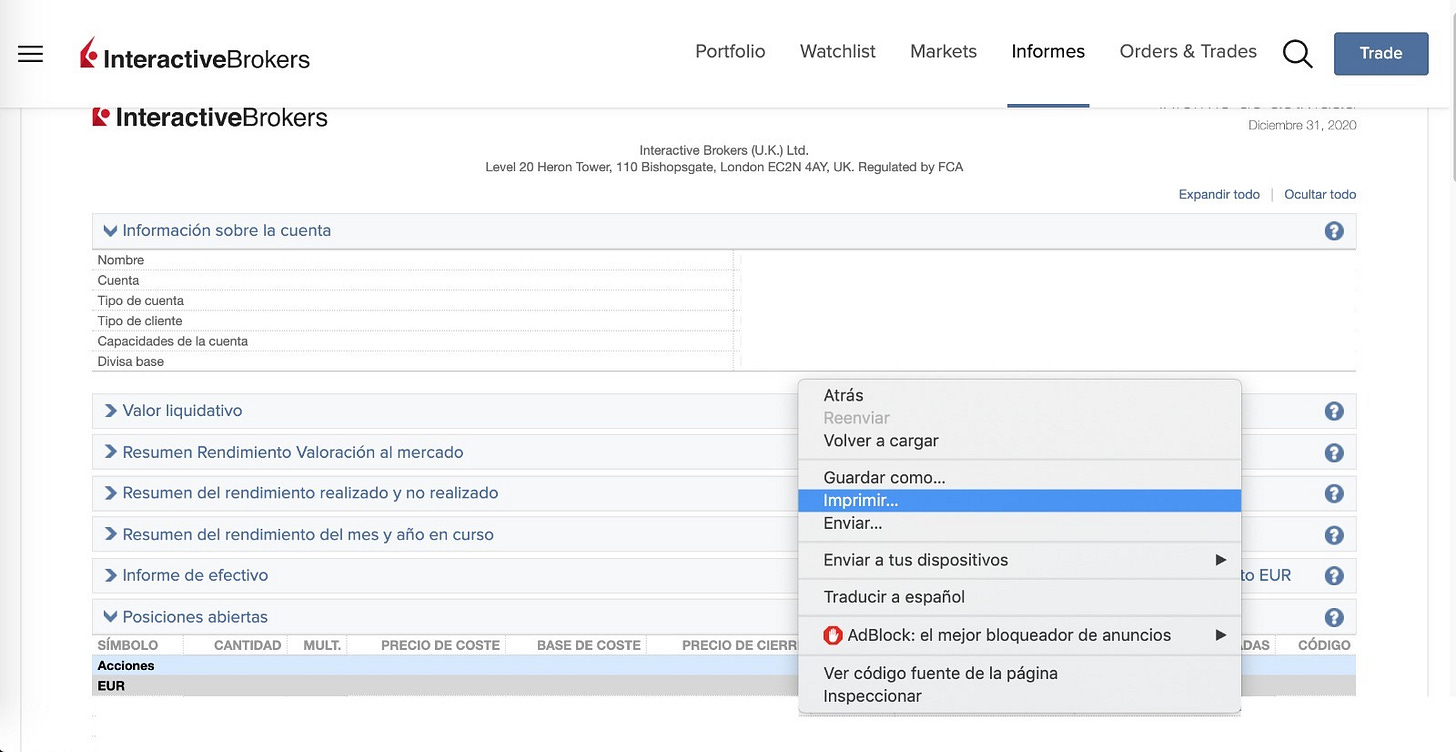
Task: Click the Expandir todo link
Action: [1219, 195]
